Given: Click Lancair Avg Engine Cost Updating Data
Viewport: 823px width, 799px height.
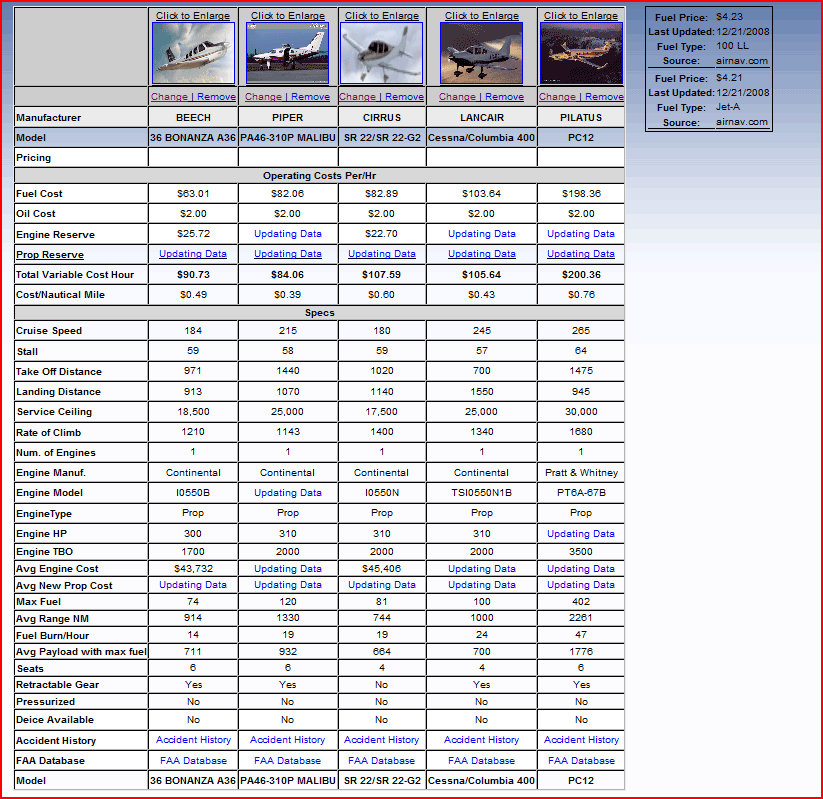Looking at the screenshot, I should pos(481,569).
